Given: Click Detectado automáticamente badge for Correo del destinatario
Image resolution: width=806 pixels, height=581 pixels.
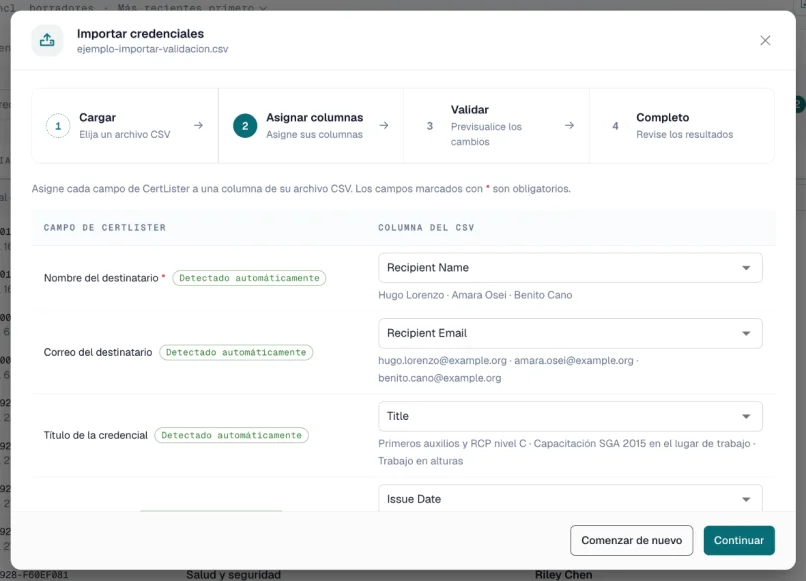Looking at the screenshot, I should pos(236,353).
